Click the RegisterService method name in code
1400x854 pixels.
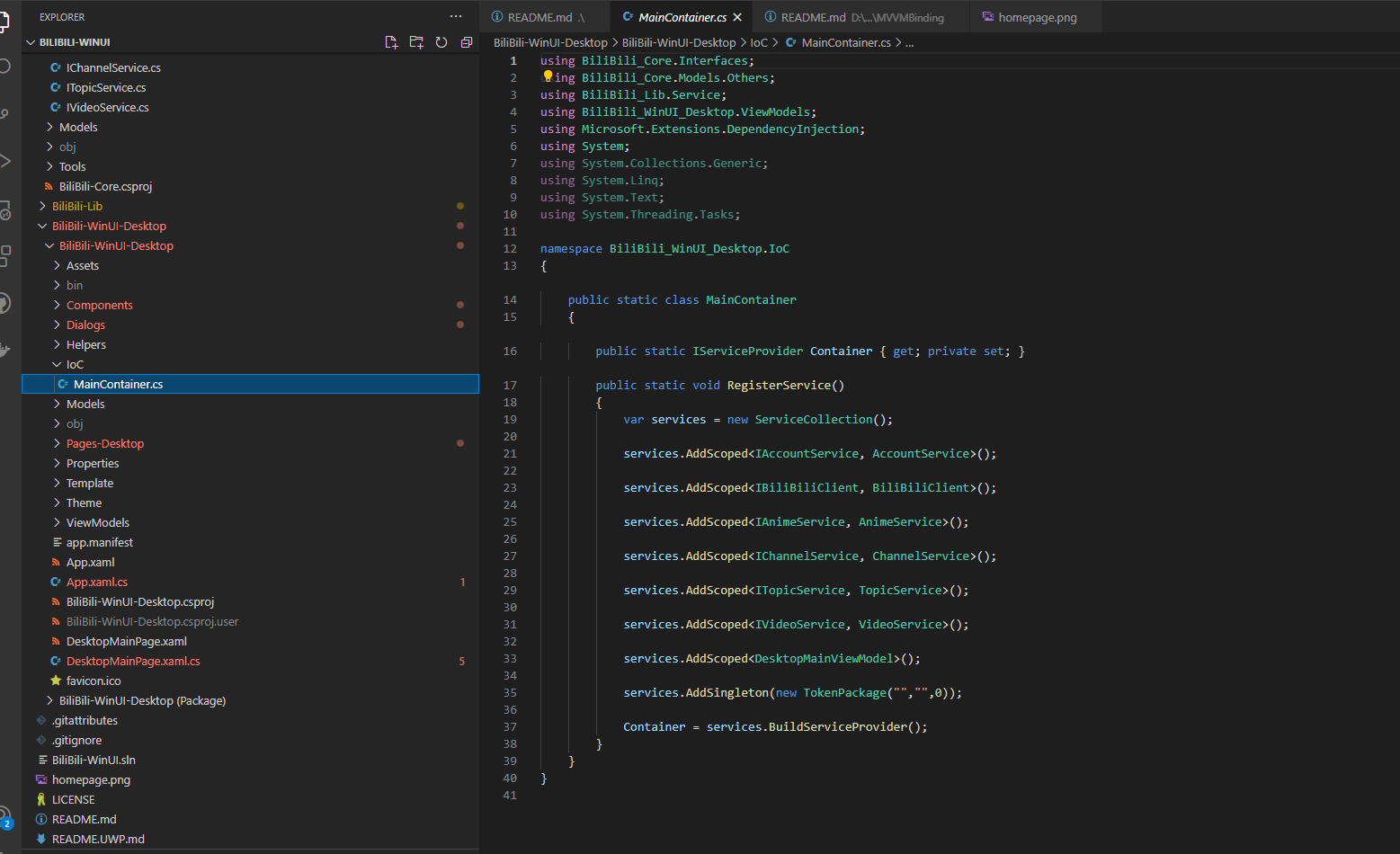click(779, 385)
